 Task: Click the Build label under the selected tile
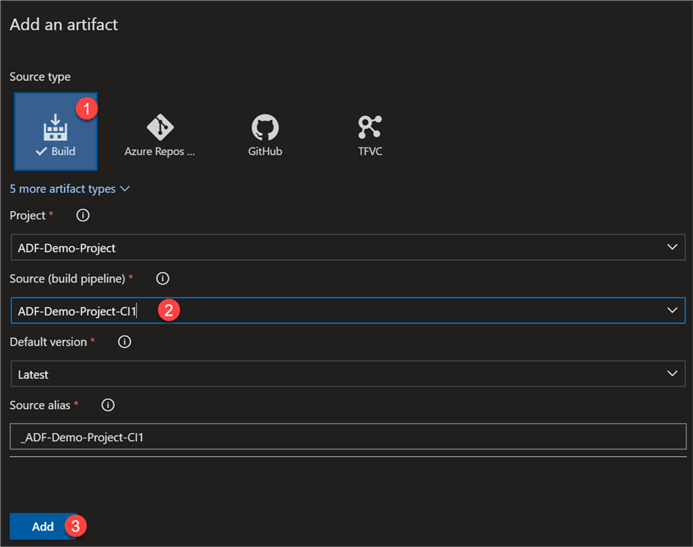tap(63, 152)
